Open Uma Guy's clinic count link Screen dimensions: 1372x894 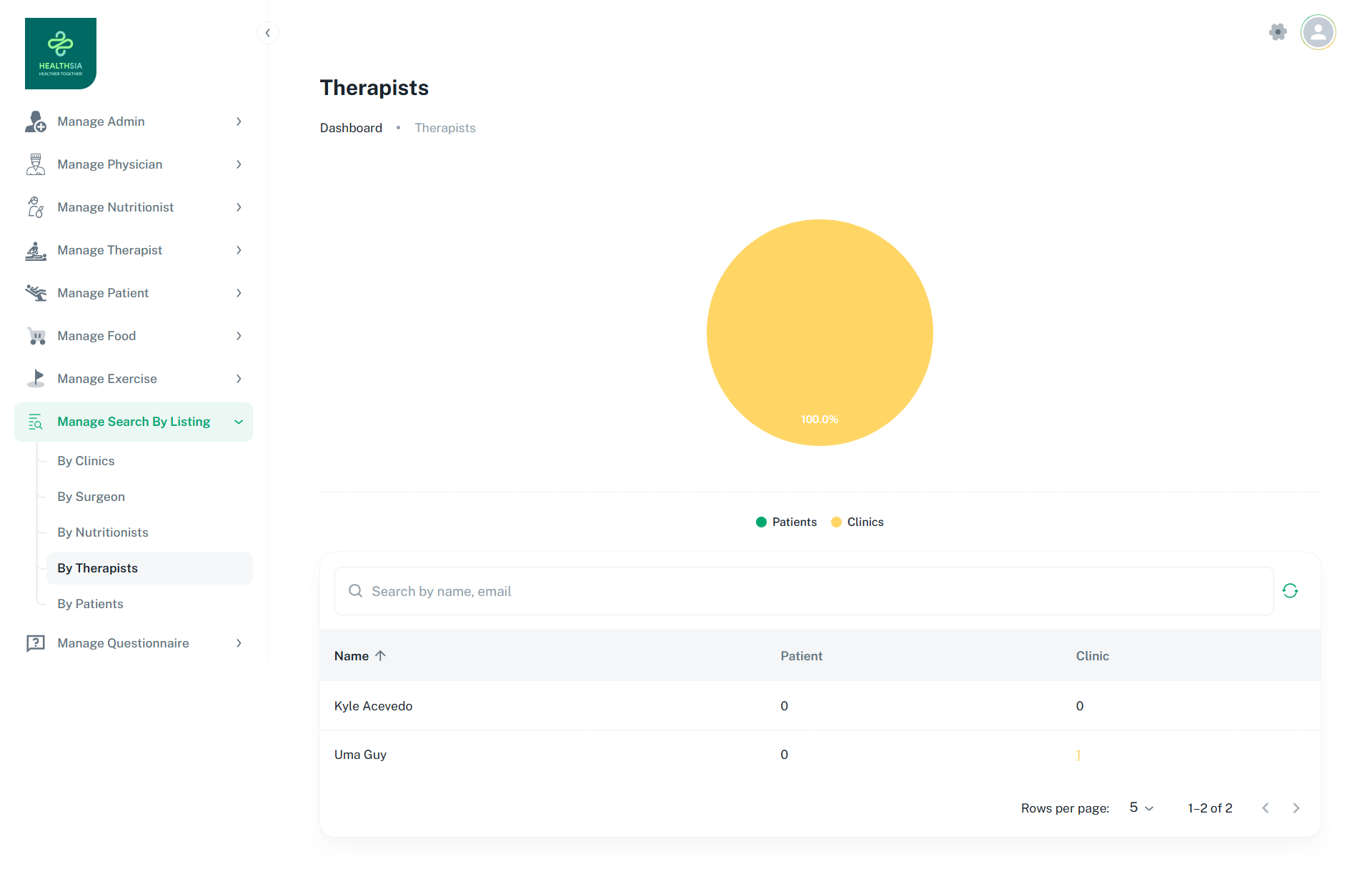1078,755
